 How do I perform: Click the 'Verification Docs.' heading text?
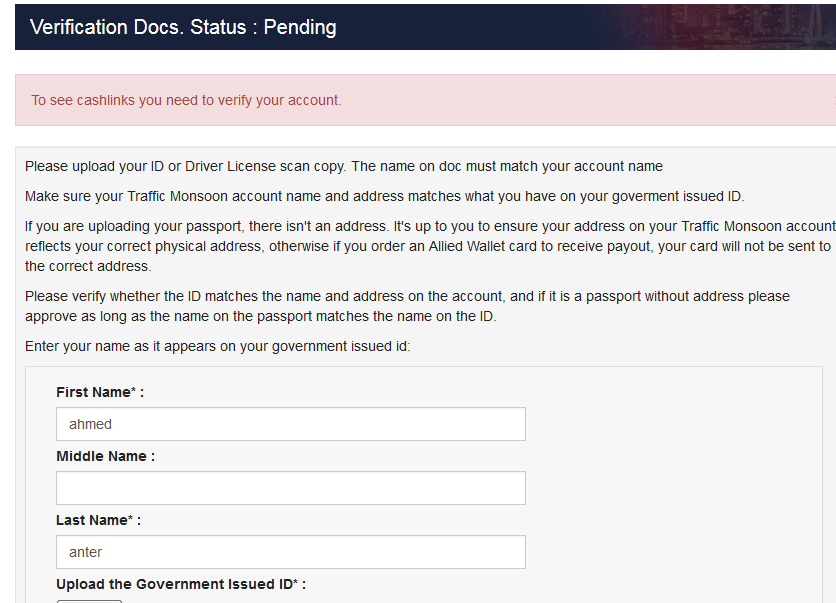[x=107, y=27]
